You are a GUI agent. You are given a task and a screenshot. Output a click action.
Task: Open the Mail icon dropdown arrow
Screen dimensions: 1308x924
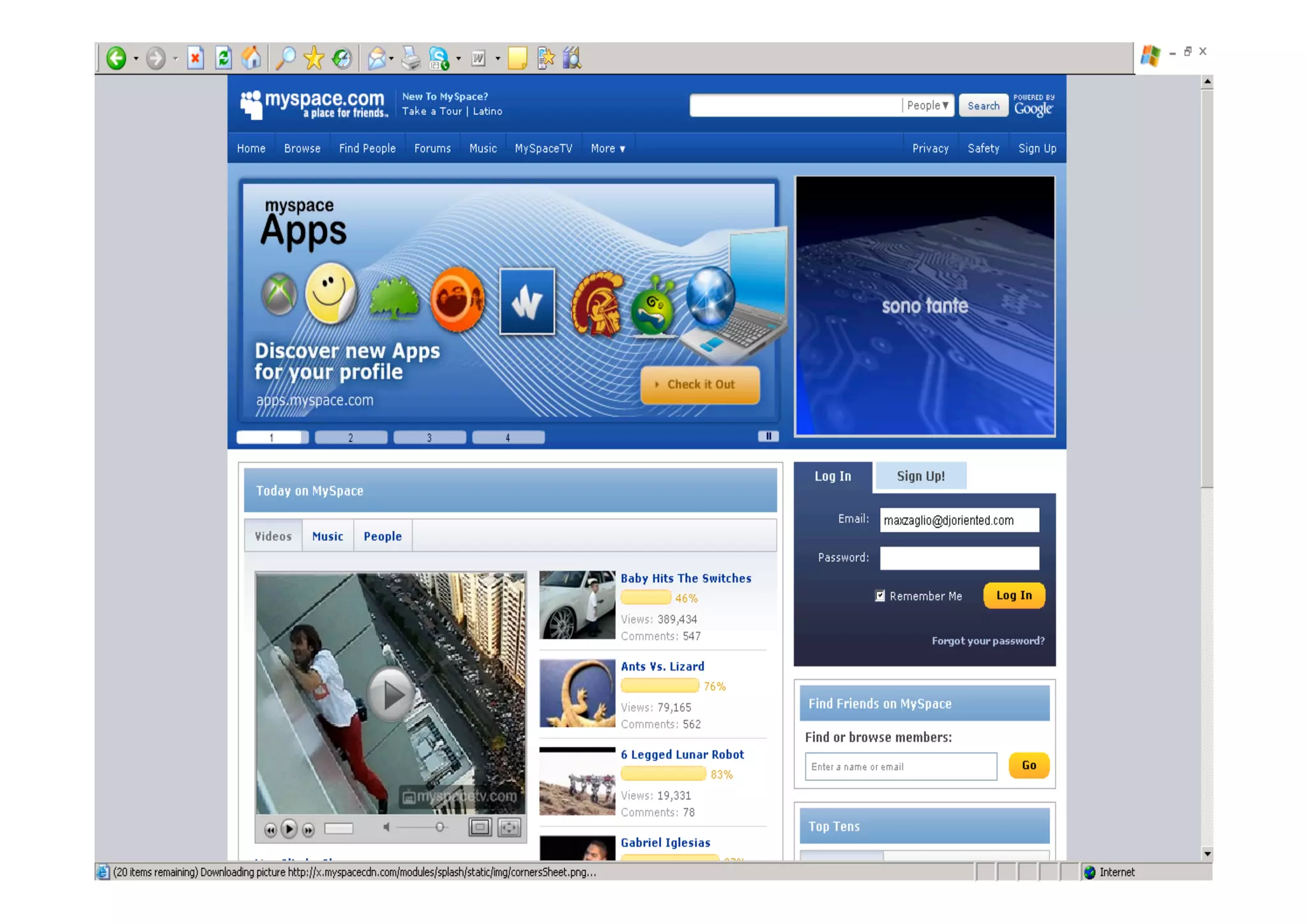point(392,59)
